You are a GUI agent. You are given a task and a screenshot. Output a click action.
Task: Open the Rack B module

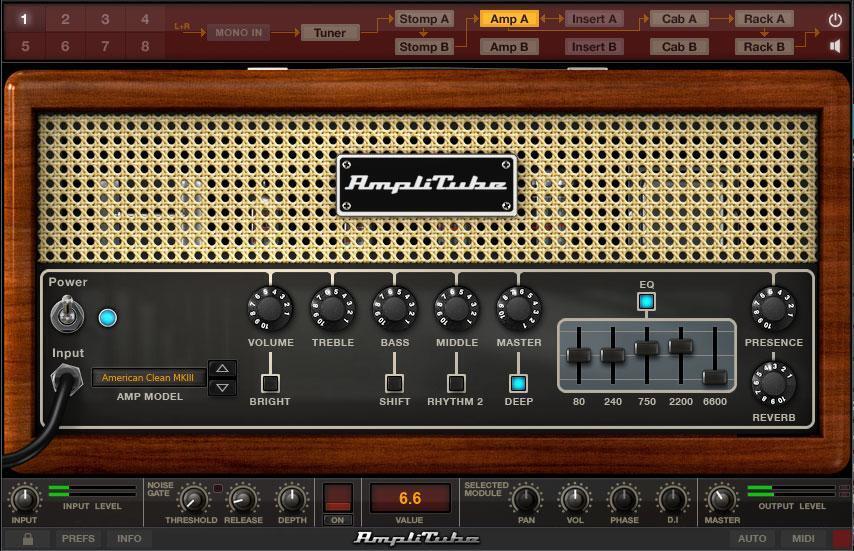764,47
